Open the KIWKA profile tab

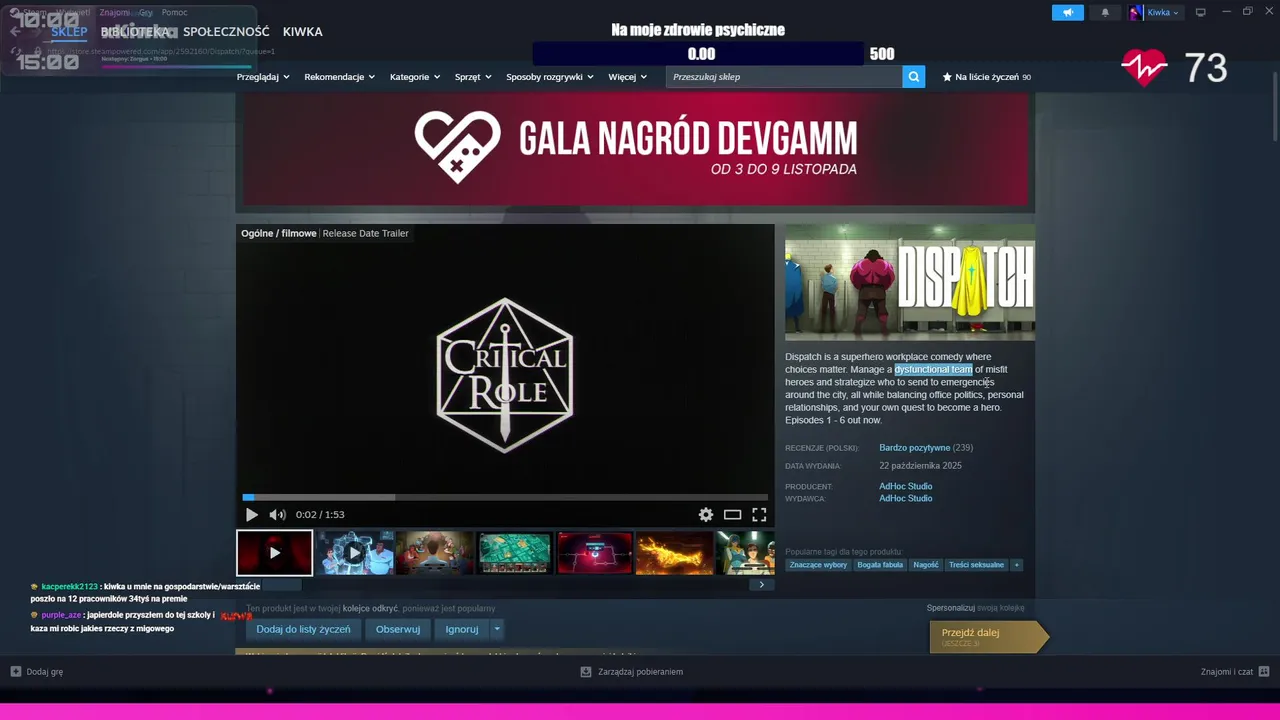click(302, 32)
